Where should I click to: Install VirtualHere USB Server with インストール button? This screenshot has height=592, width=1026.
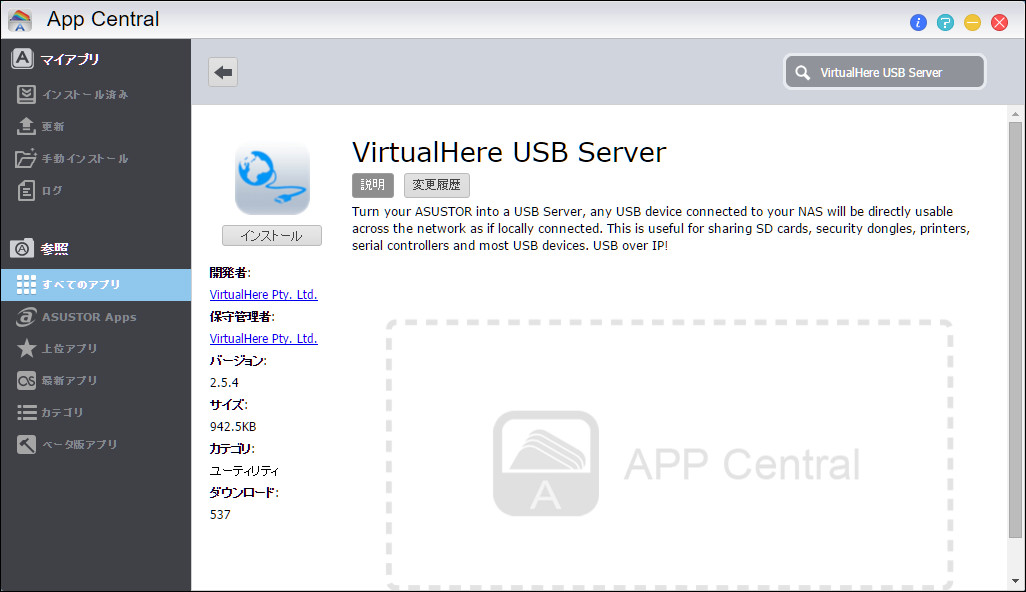(271, 234)
